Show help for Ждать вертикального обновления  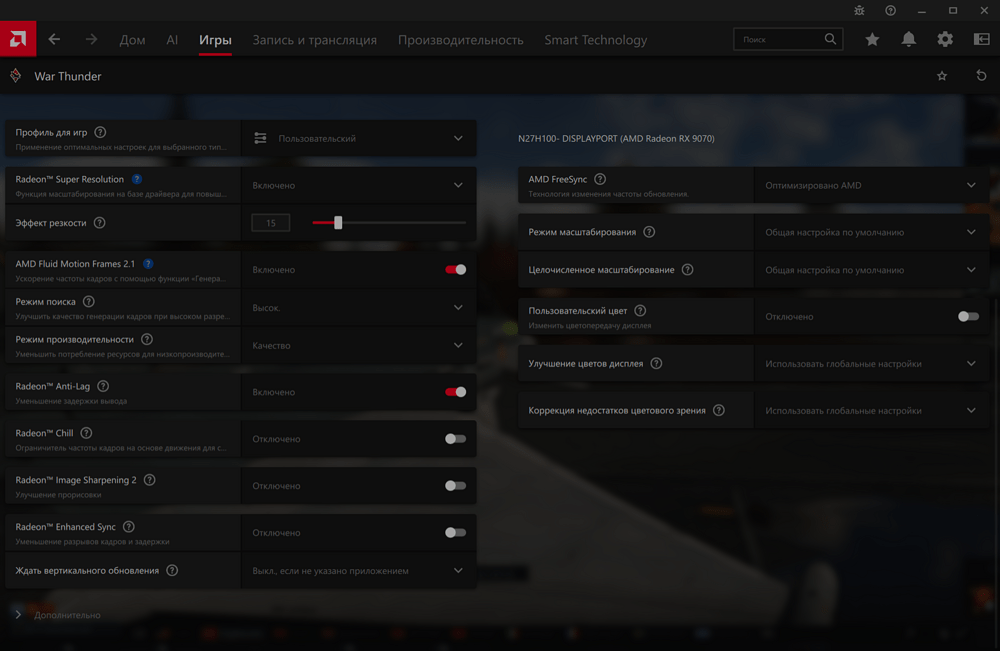172,570
